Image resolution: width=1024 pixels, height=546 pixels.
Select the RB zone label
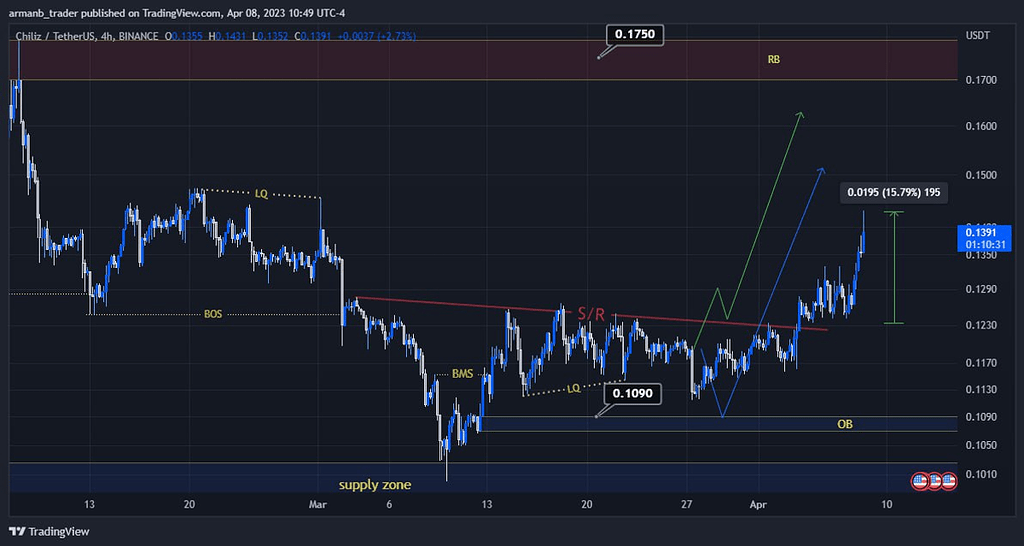coord(774,59)
